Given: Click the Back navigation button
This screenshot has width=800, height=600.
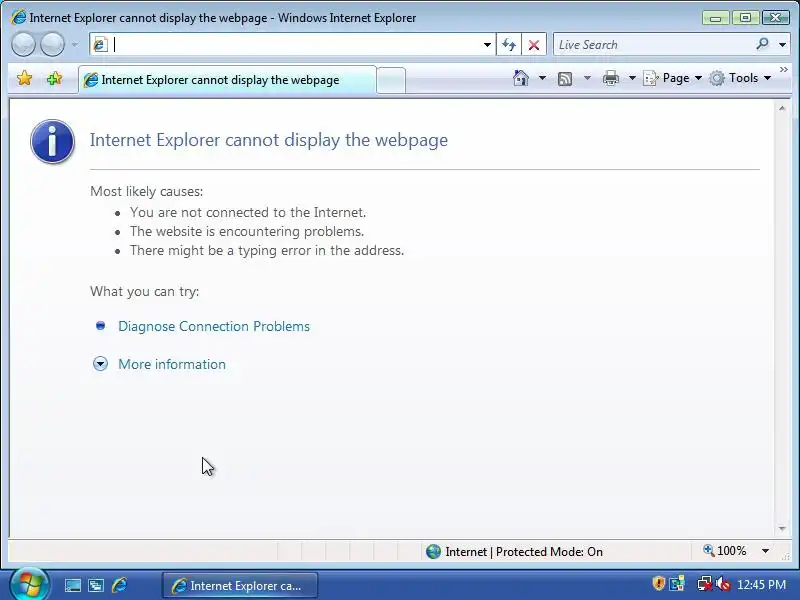Looking at the screenshot, I should 23,44.
